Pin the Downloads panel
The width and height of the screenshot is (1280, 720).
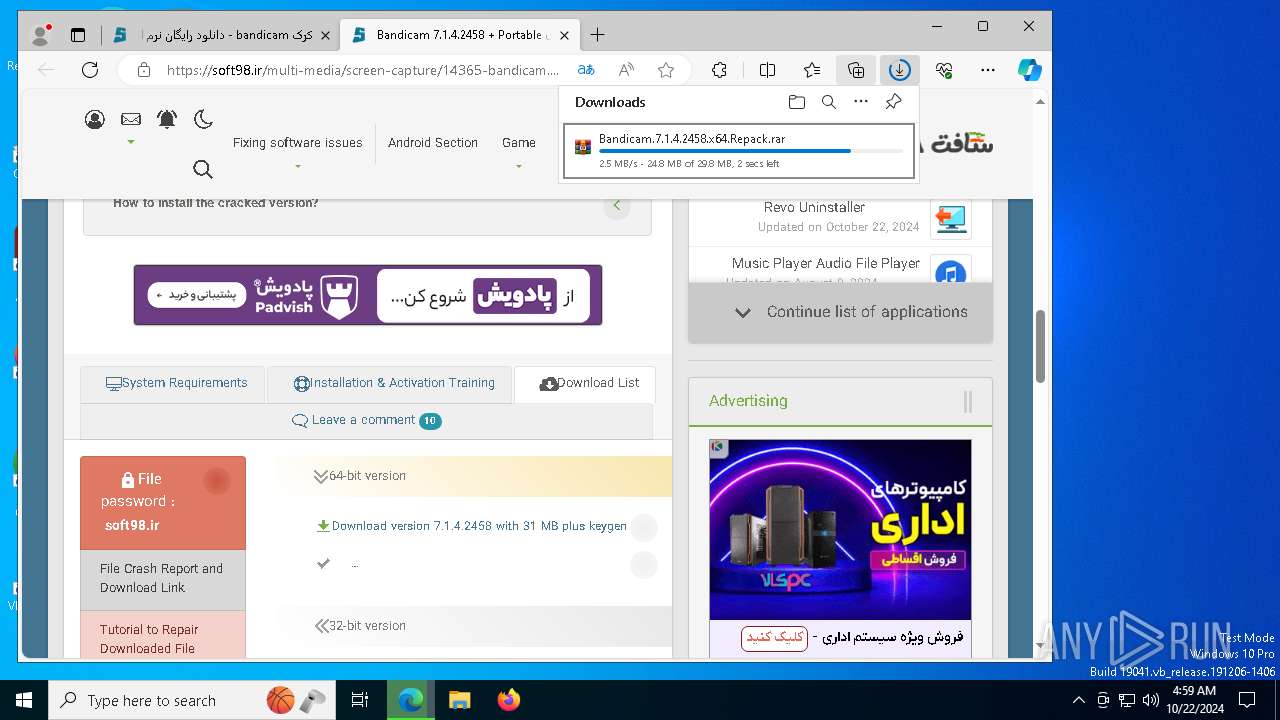(x=893, y=102)
